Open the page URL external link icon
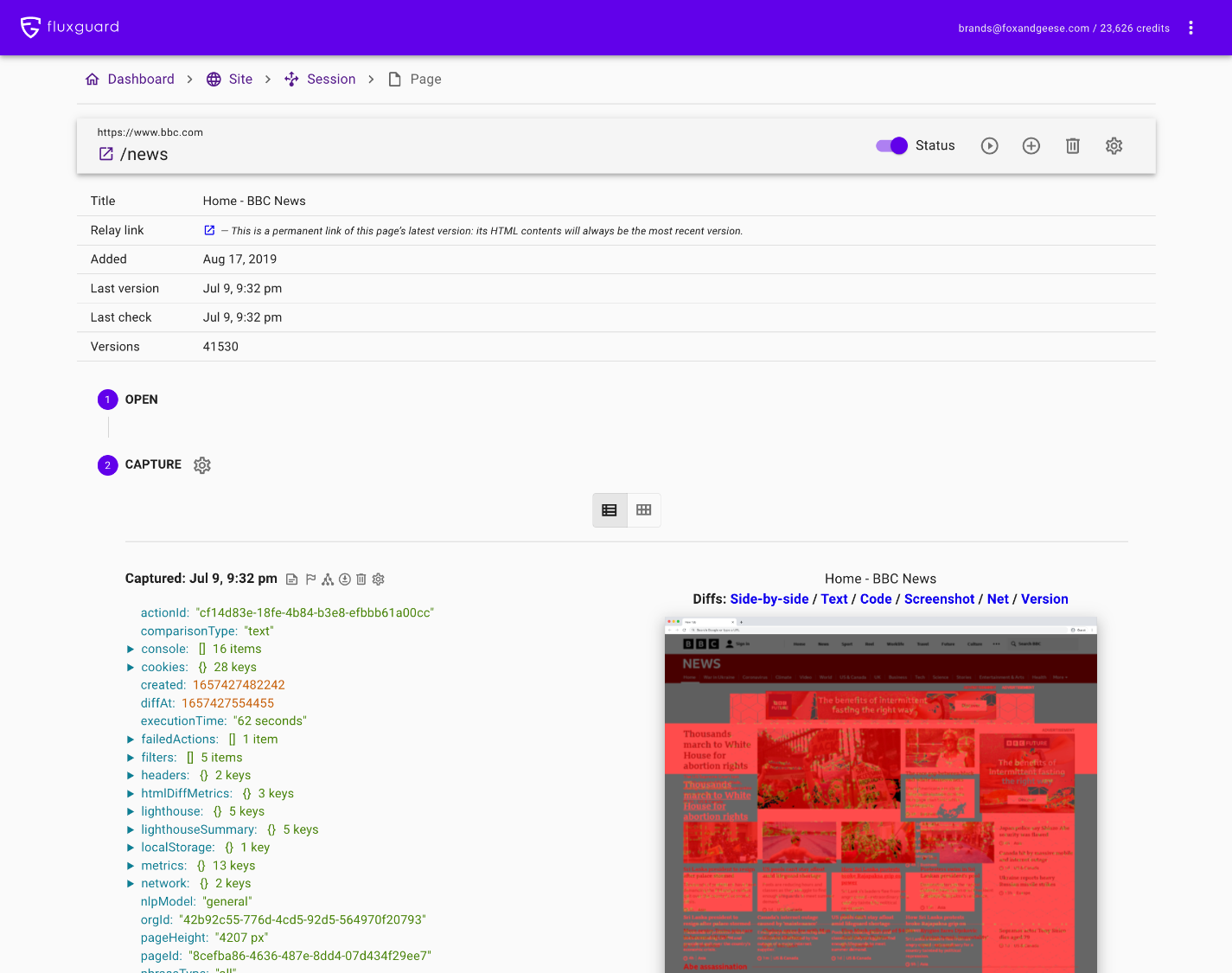The width and height of the screenshot is (1232, 973). (x=106, y=154)
